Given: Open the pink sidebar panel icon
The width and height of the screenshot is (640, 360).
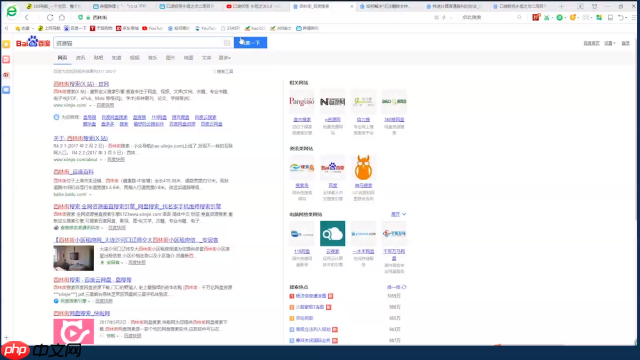Looking at the screenshot, I should [6, 60].
